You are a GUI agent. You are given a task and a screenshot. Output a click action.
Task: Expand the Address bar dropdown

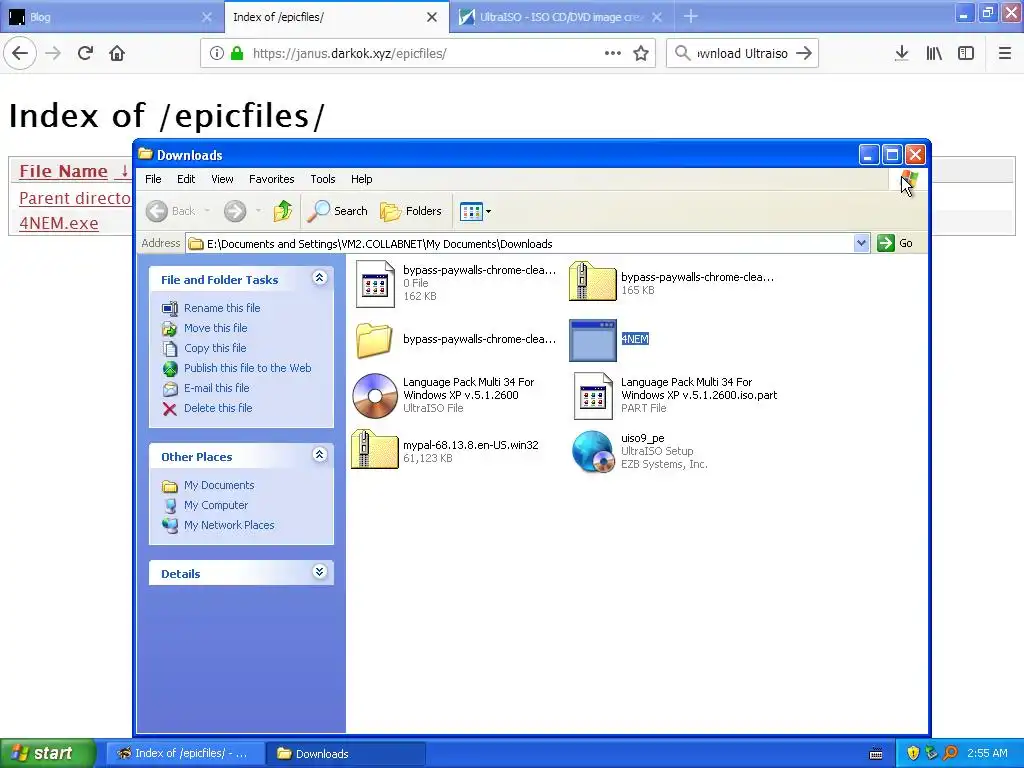(861, 243)
